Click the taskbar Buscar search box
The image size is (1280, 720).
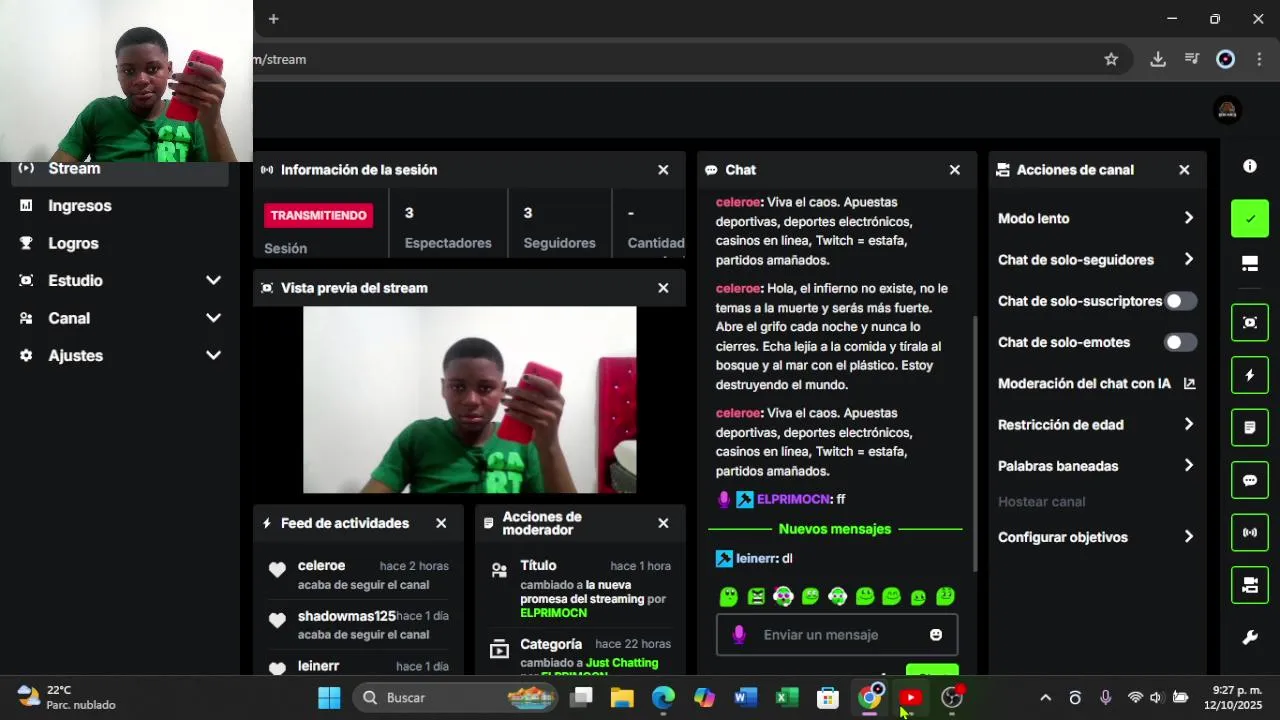tap(457, 698)
